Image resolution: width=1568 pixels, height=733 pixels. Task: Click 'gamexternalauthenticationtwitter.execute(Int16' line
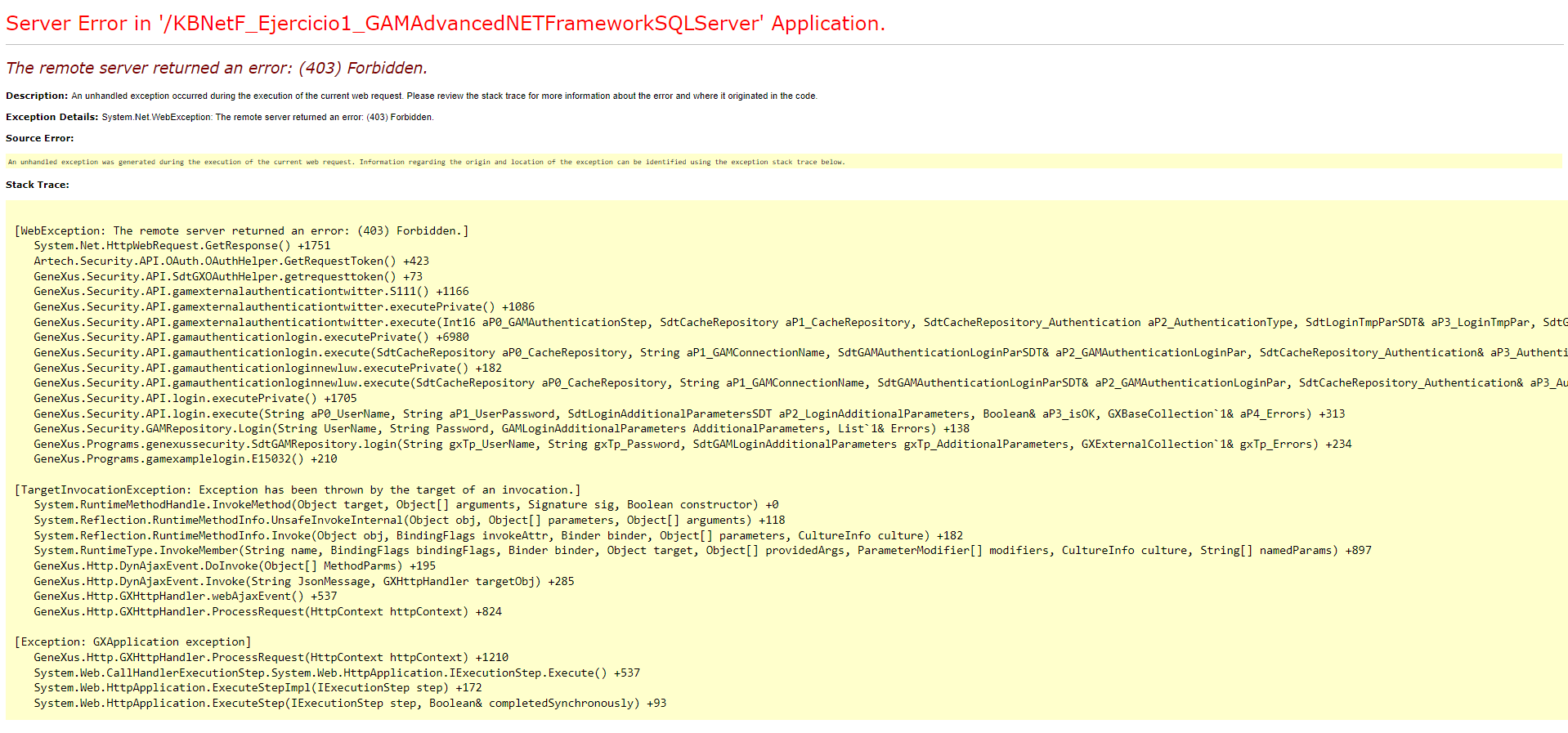(x=800, y=322)
